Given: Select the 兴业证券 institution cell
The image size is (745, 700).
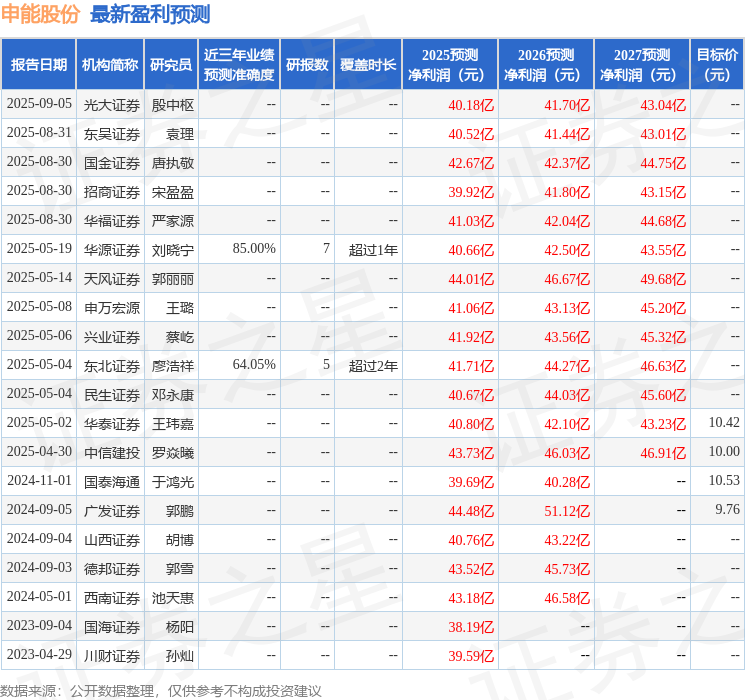Looking at the screenshot, I should point(112,337).
